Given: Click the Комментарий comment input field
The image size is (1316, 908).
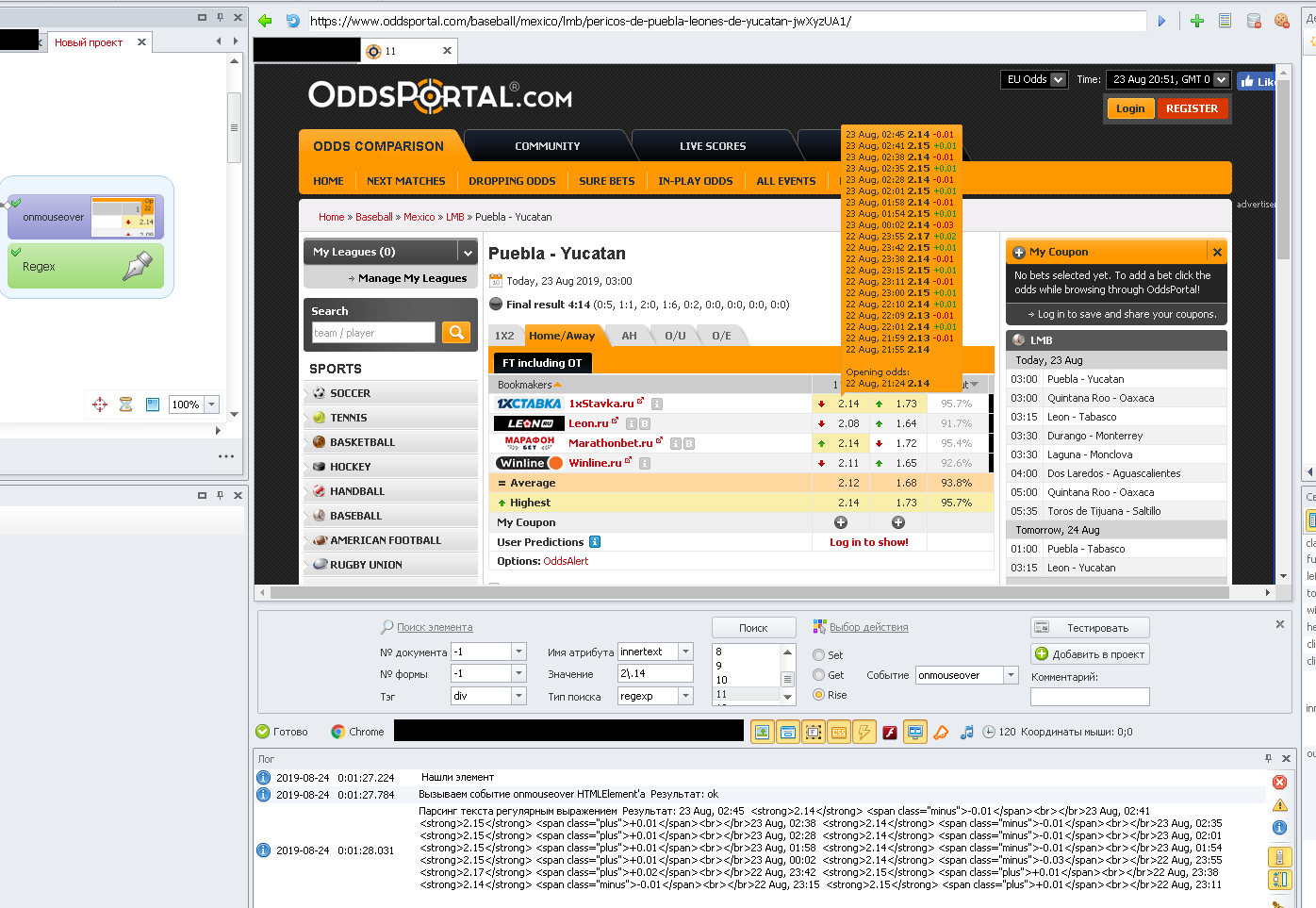Looking at the screenshot, I should (x=1090, y=697).
